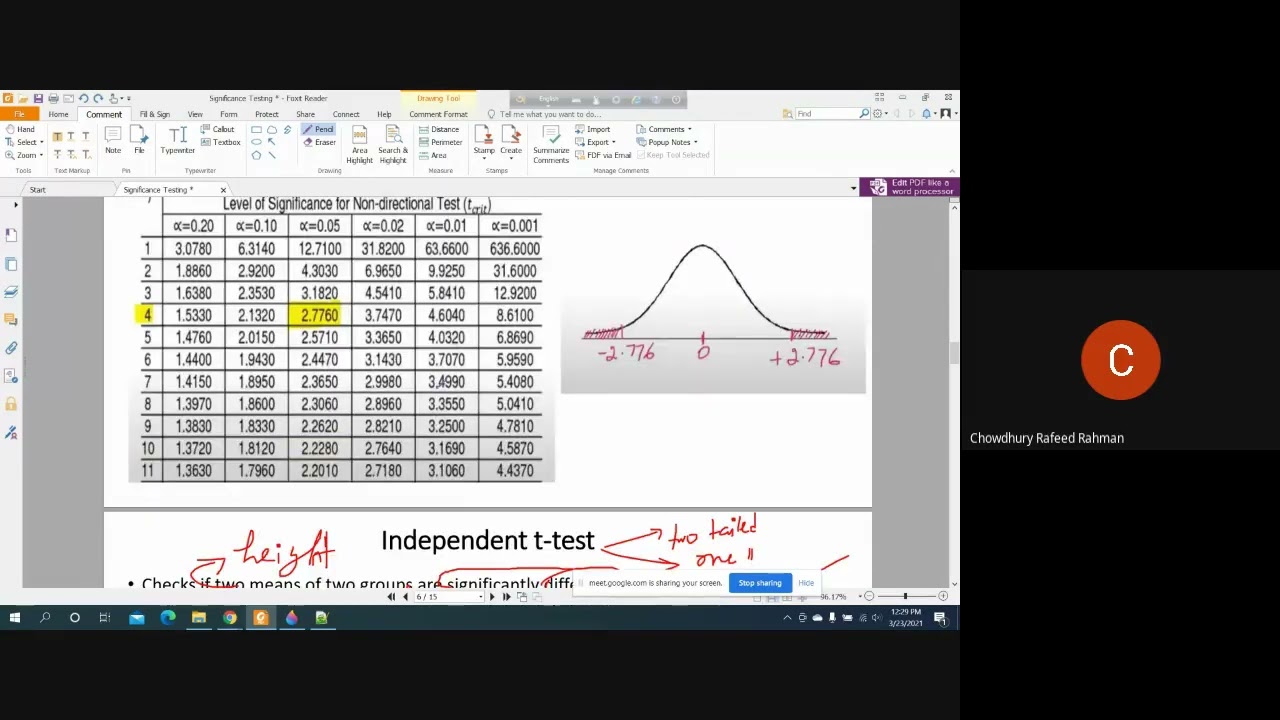1280x720 pixels.
Task: Click the Summarize Comments button
Action: click(x=551, y=144)
